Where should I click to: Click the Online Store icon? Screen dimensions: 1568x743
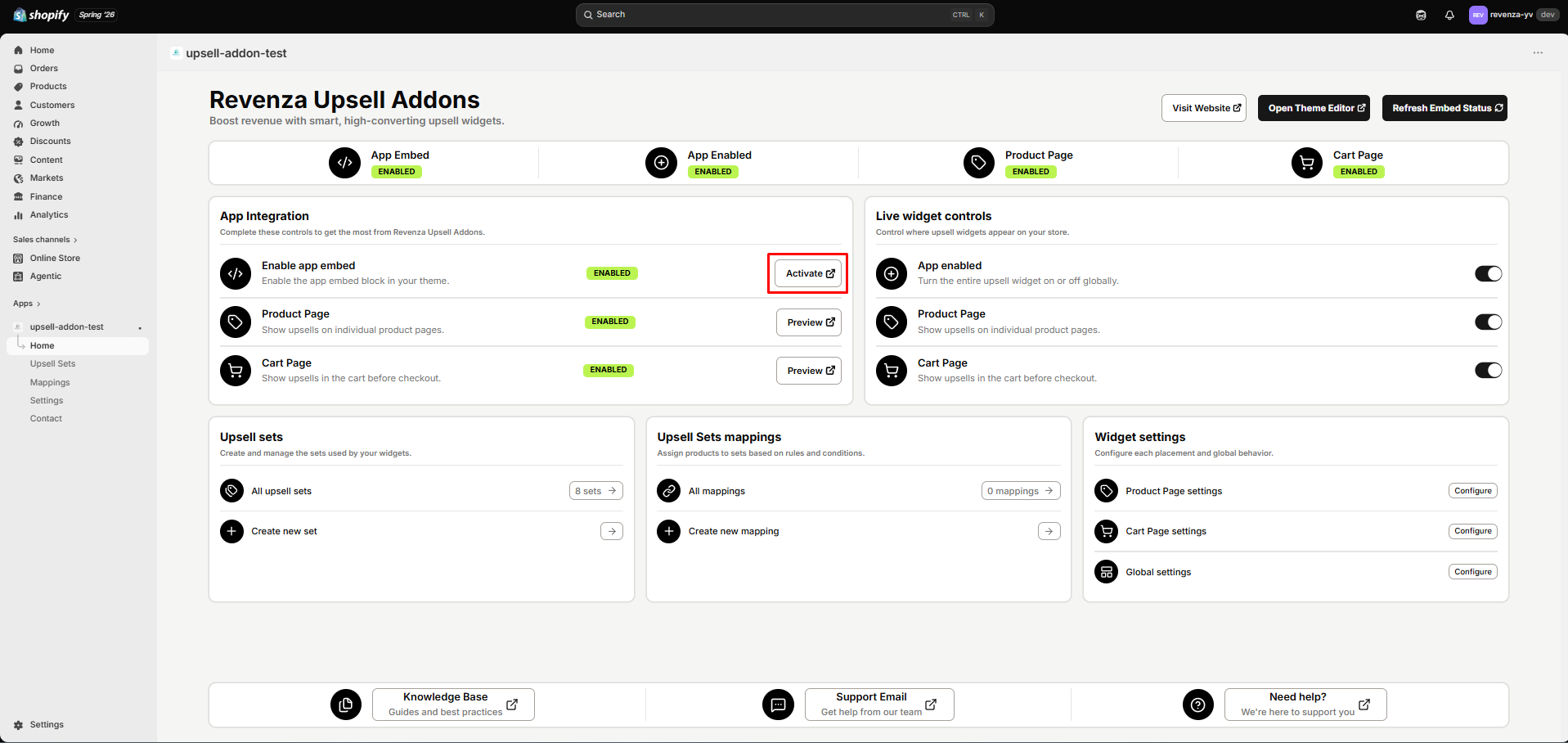click(18, 258)
